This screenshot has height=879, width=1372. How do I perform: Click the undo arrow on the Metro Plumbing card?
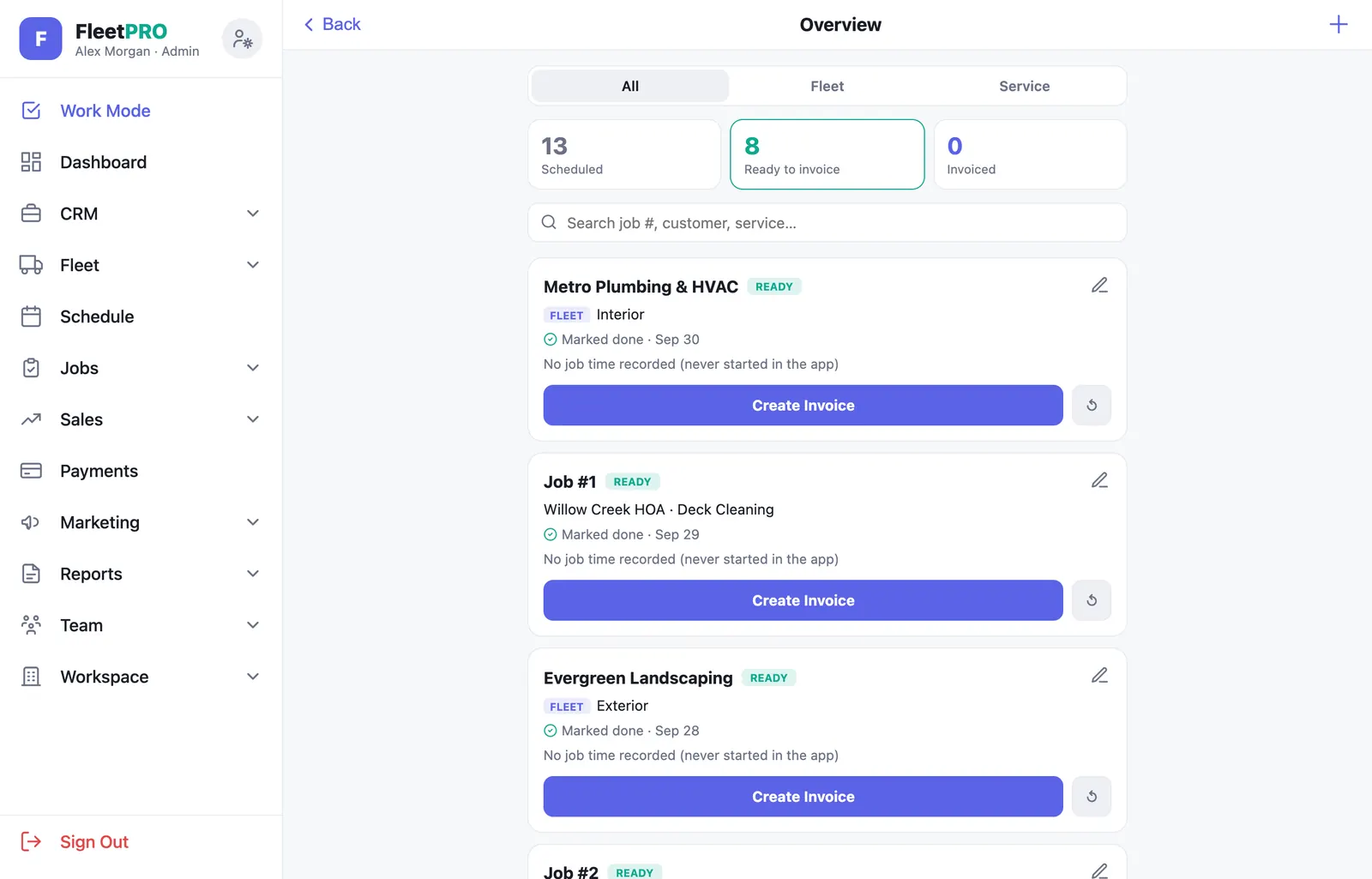(x=1092, y=405)
